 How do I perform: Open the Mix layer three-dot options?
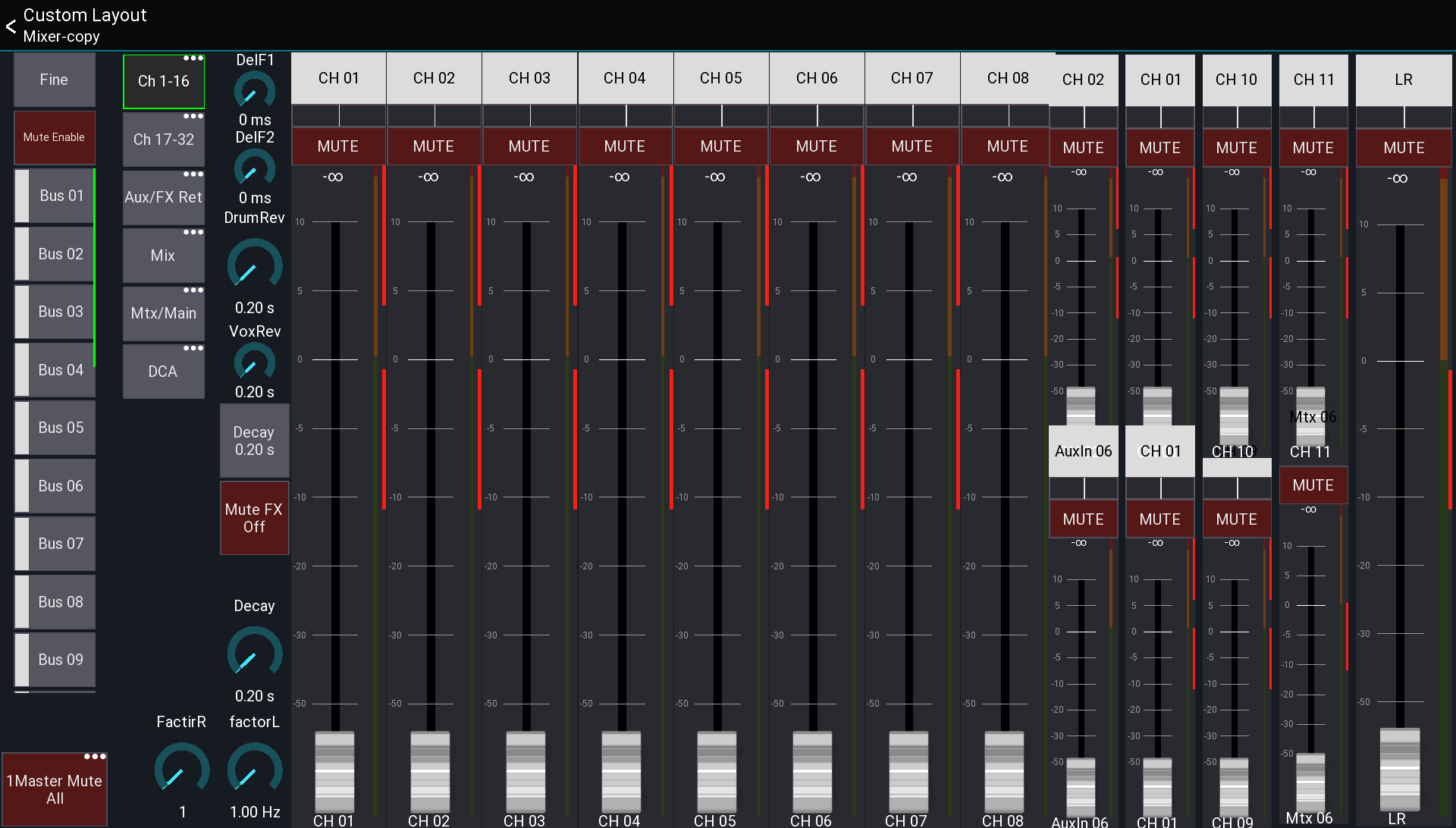[x=193, y=233]
